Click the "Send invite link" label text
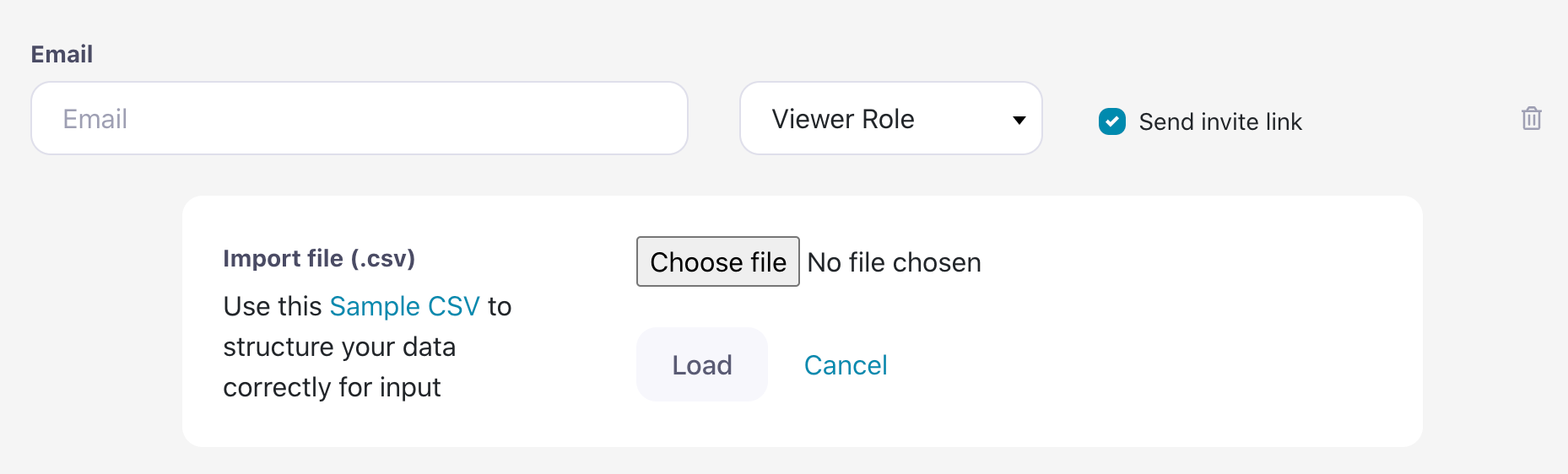The image size is (1568, 474). 1219,122
